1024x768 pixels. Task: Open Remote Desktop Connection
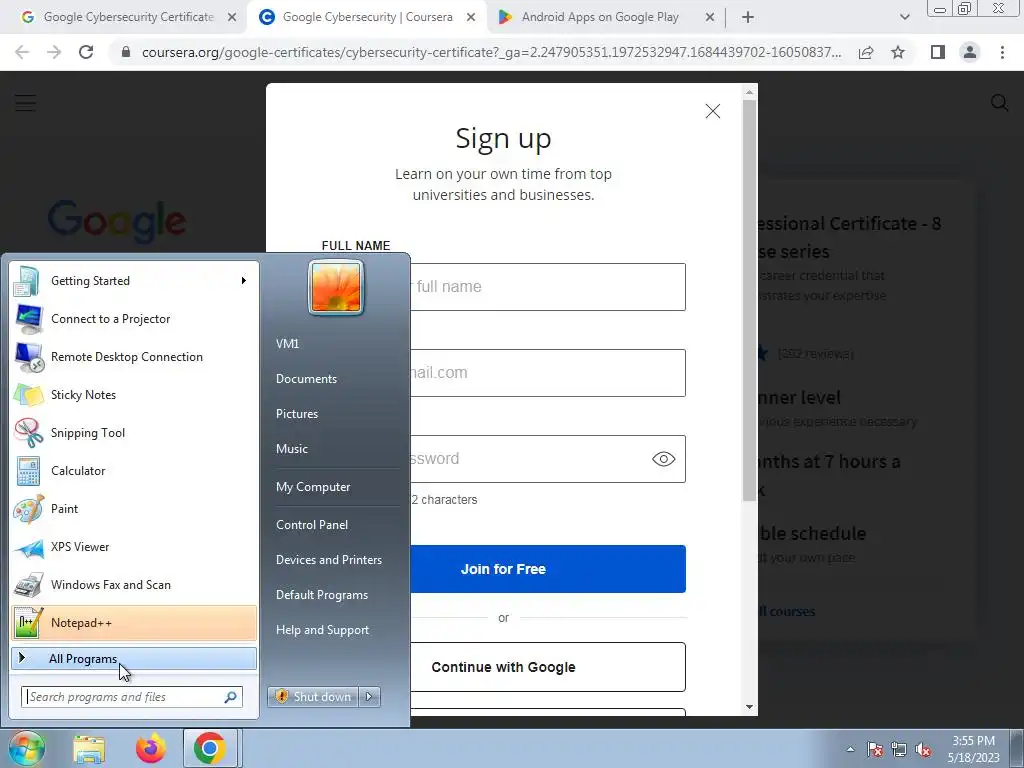[134, 357]
